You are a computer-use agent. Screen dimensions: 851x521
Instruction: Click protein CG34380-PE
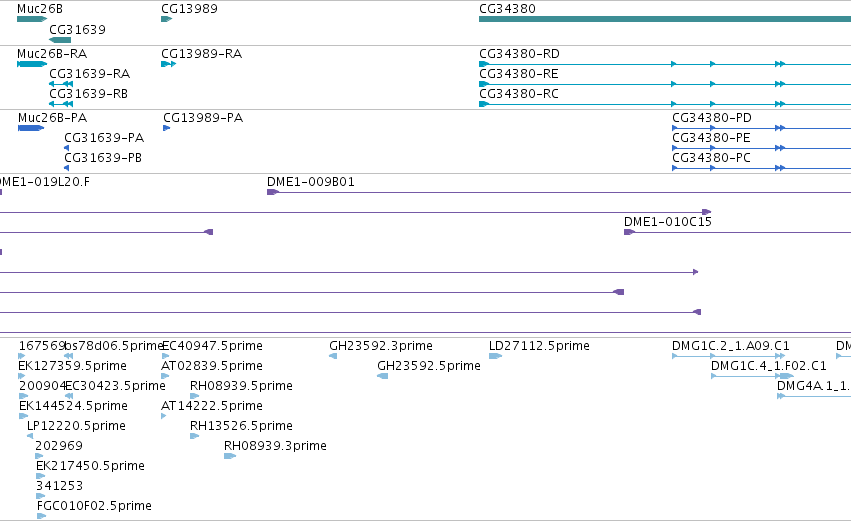[x=761, y=148]
